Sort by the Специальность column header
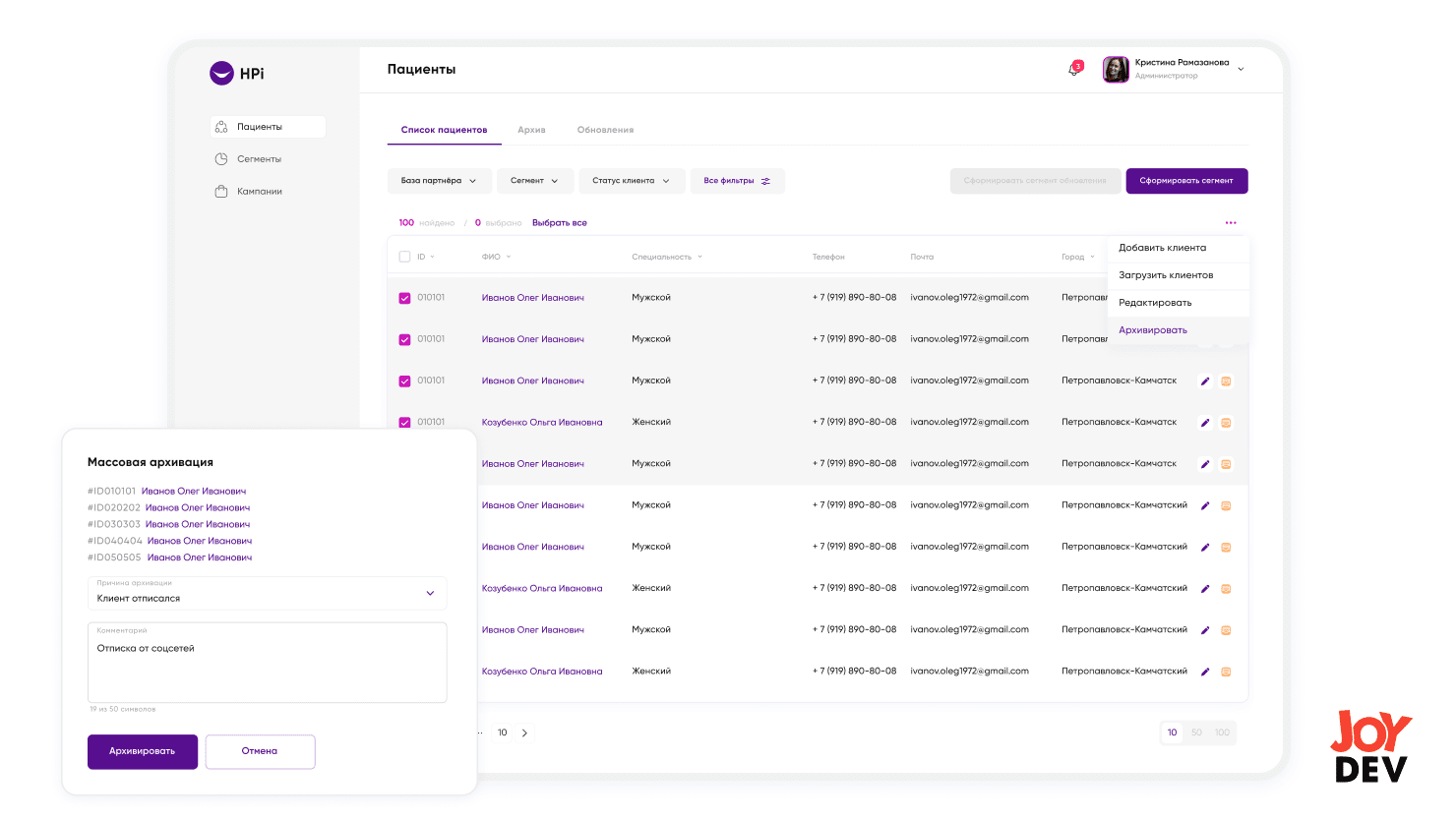Image resolution: width=1456 pixels, height=820 pixels. 667,257
